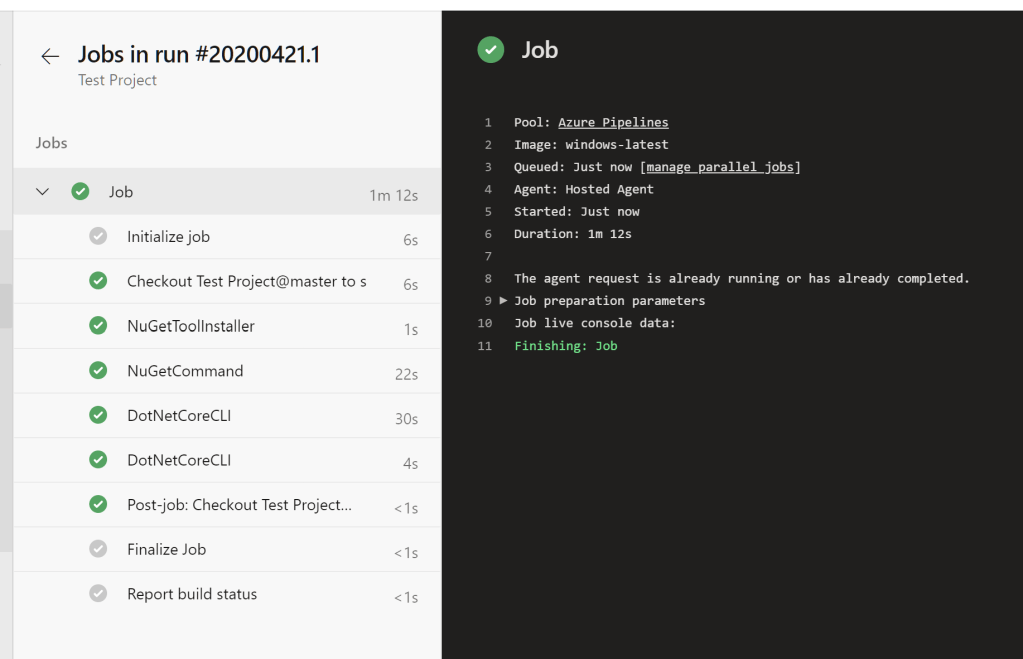Select the pending icon beside Initialize job
Viewport: 1023px width, 659px height.
tap(98, 236)
